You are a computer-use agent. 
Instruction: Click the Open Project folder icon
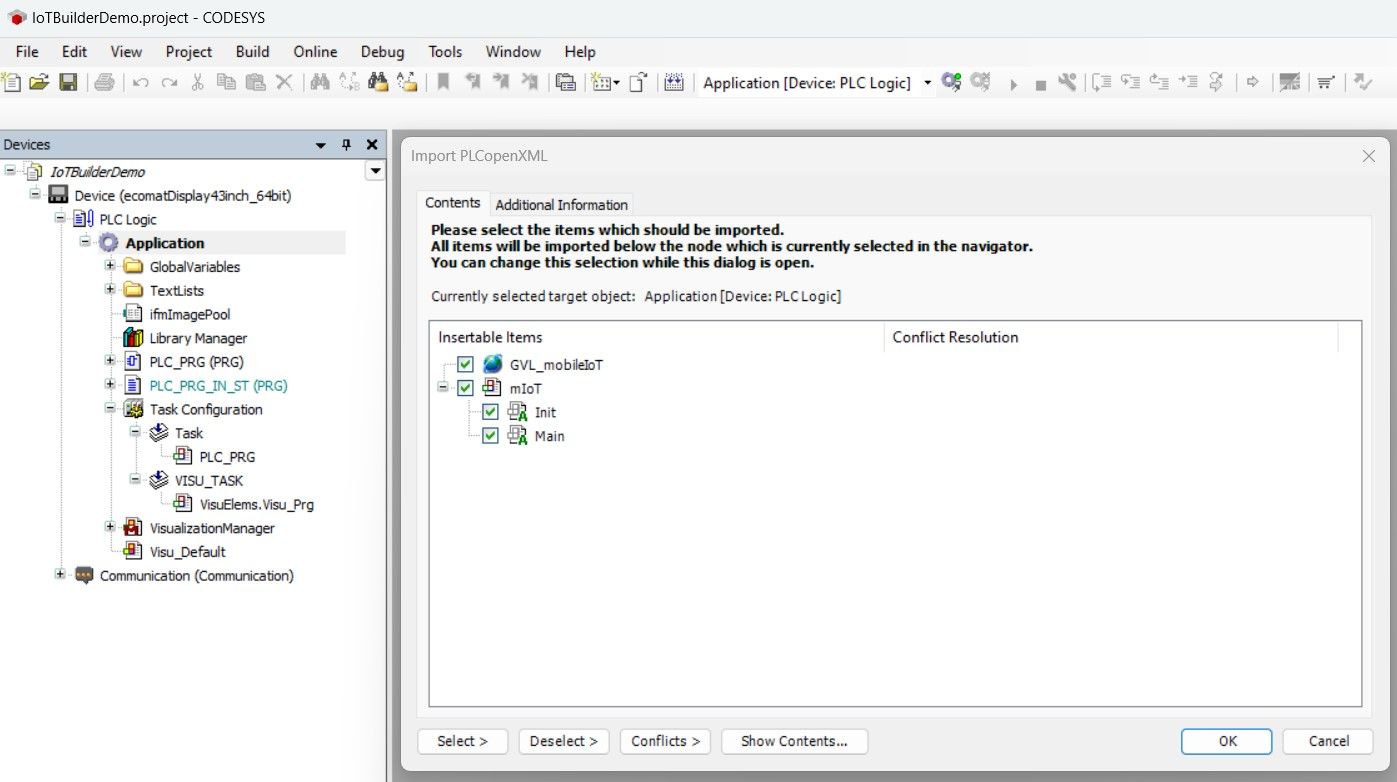[x=39, y=83]
